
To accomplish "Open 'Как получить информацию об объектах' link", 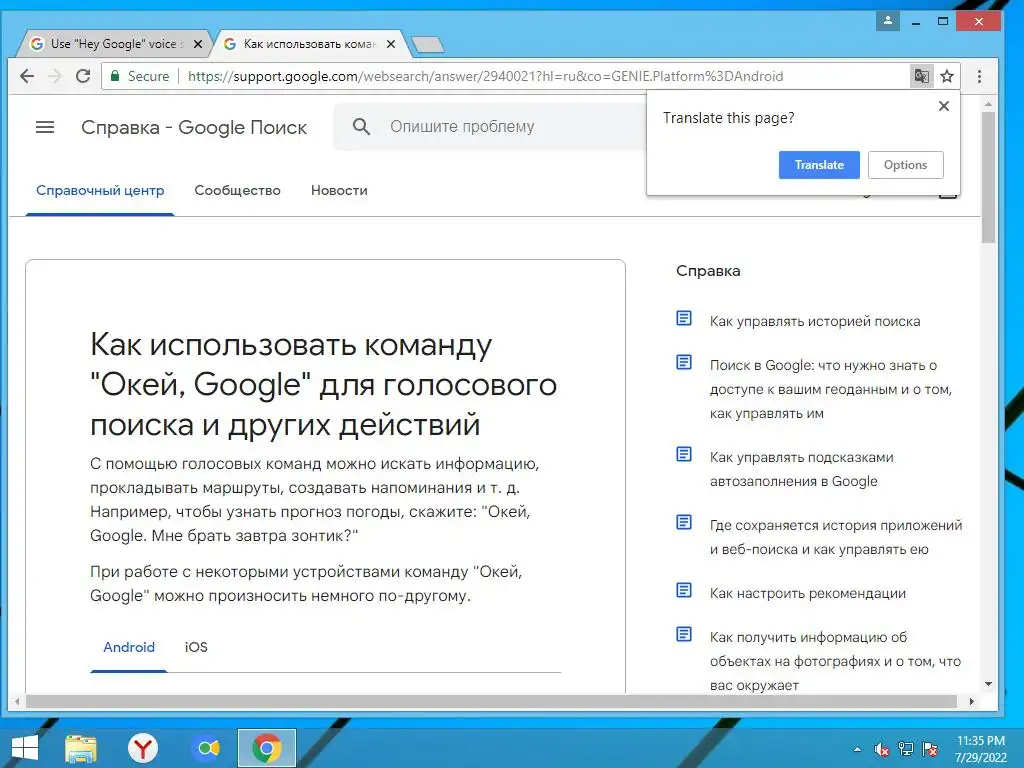I will tap(835, 661).
